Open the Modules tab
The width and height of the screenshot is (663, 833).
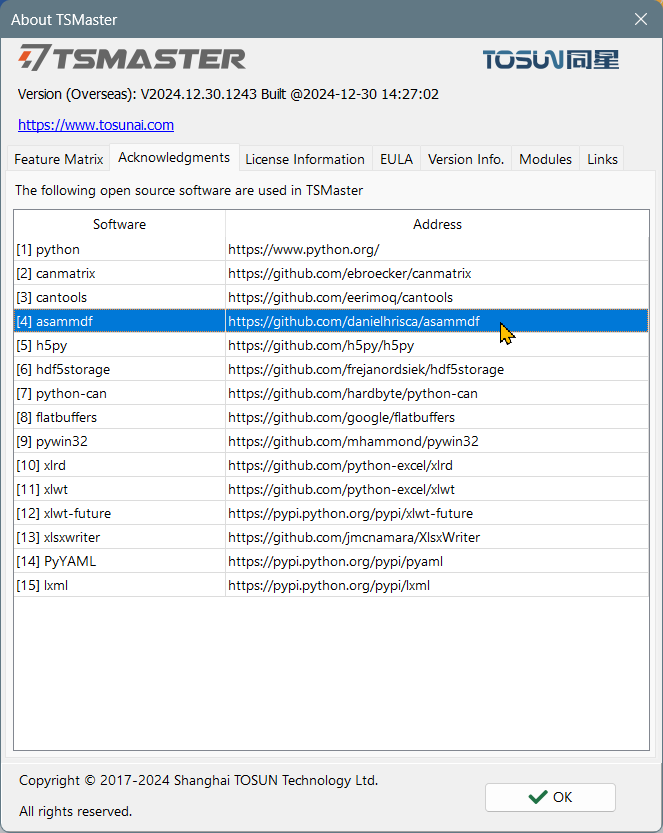(x=545, y=159)
